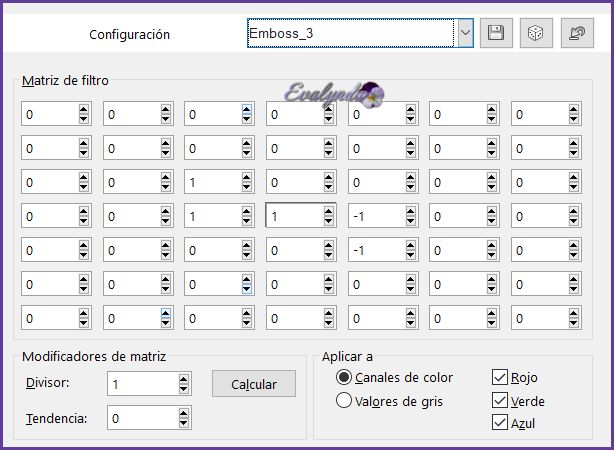Click the fifth-row matrix cell containing -1

point(376,249)
